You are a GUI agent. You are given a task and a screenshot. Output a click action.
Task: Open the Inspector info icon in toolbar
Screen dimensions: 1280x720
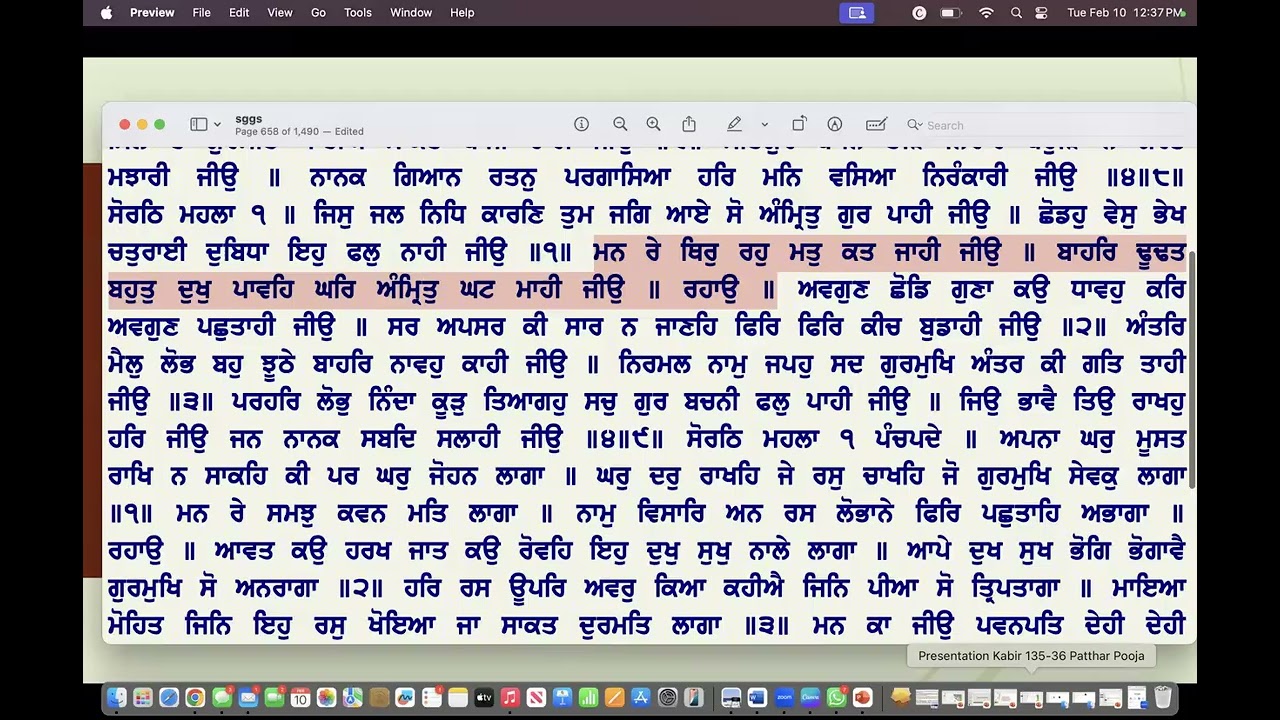coord(581,124)
